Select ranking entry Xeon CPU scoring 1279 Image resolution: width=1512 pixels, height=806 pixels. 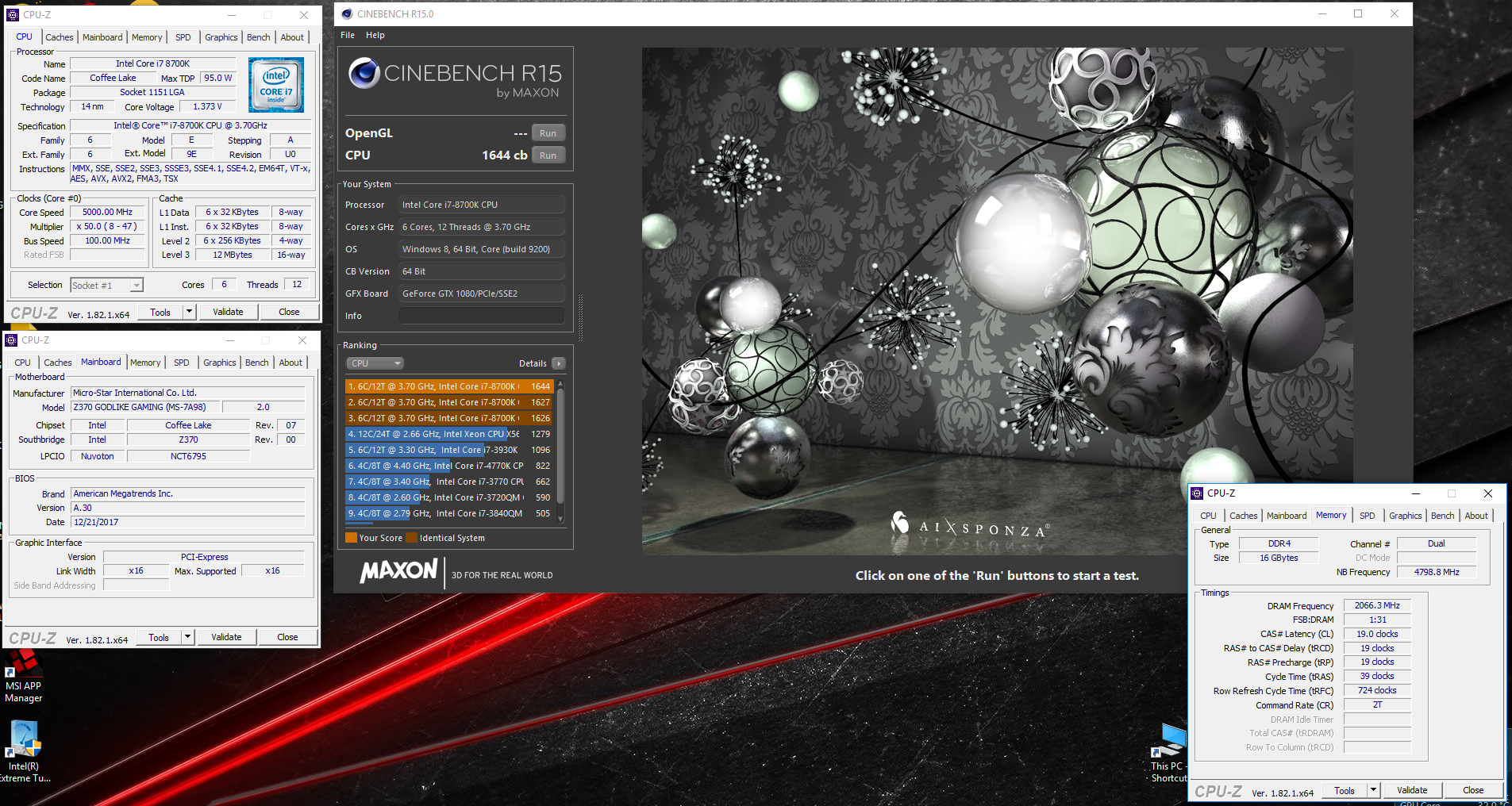coord(449,434)
